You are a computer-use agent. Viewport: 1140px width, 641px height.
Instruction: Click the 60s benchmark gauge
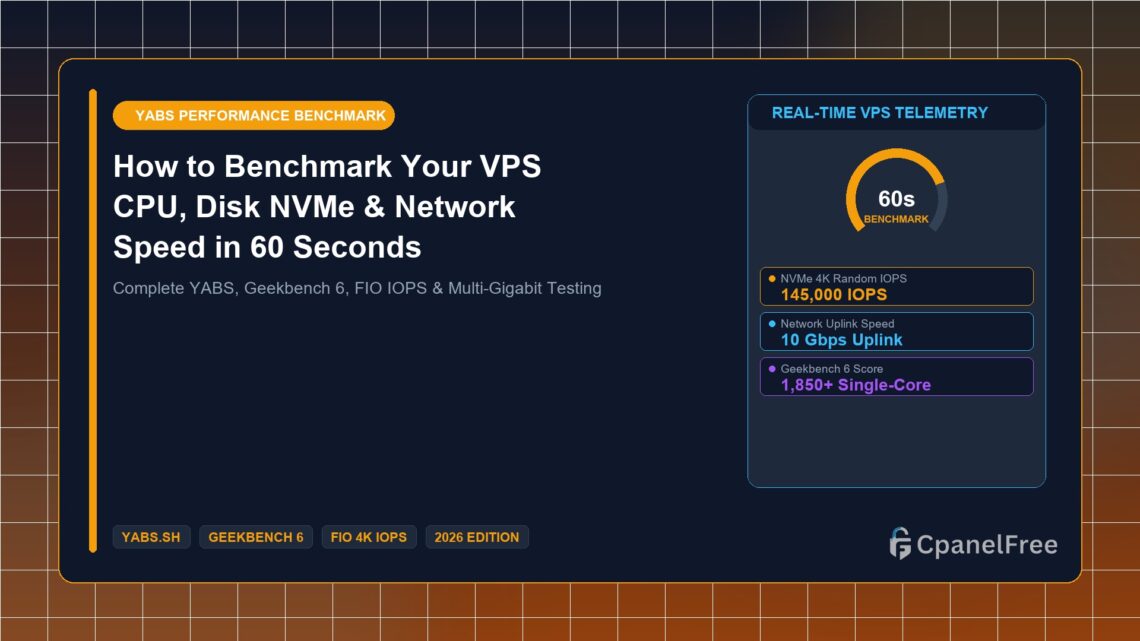click(896, 191)
